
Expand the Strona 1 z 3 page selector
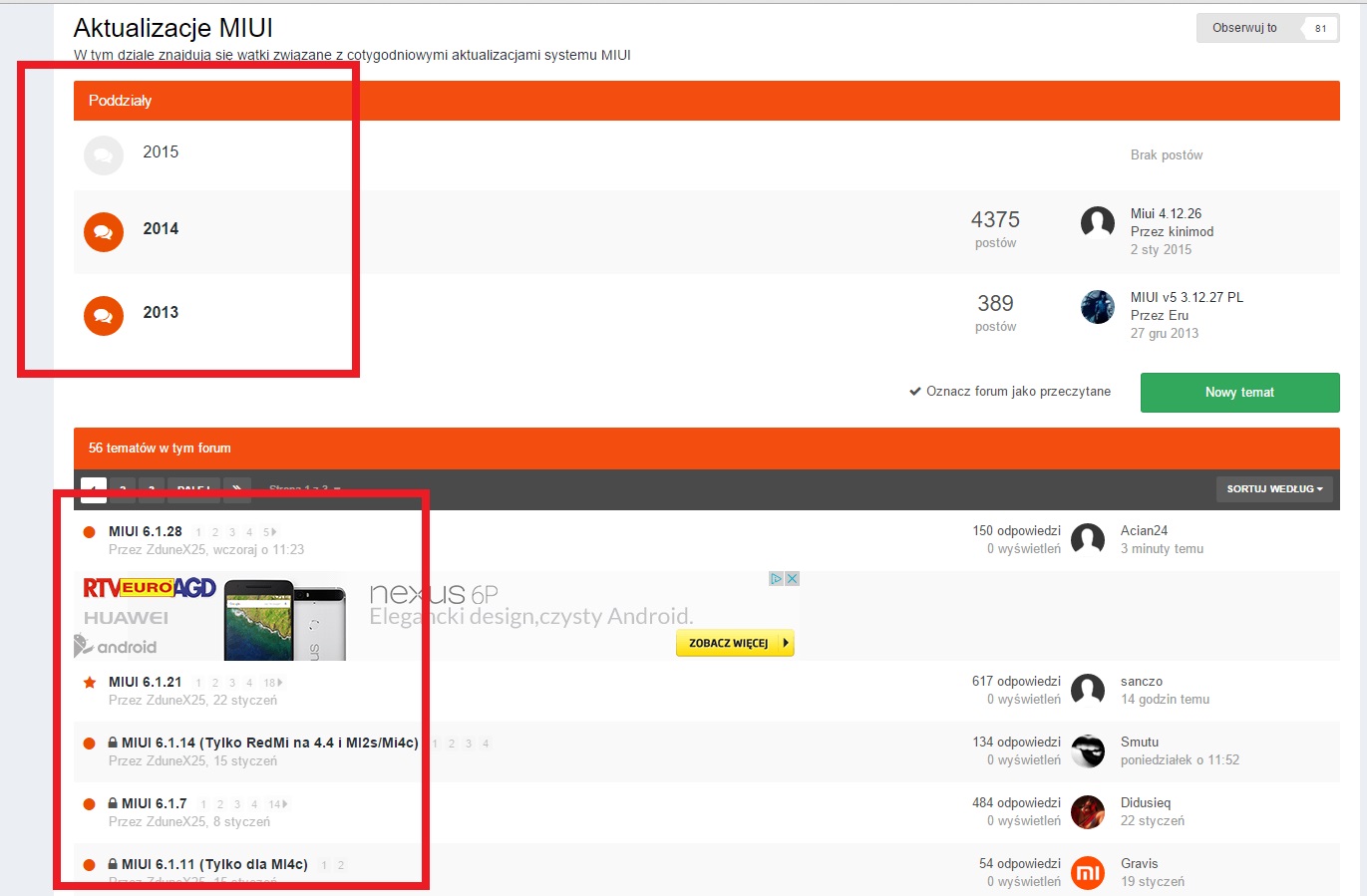tap(304, 489)
